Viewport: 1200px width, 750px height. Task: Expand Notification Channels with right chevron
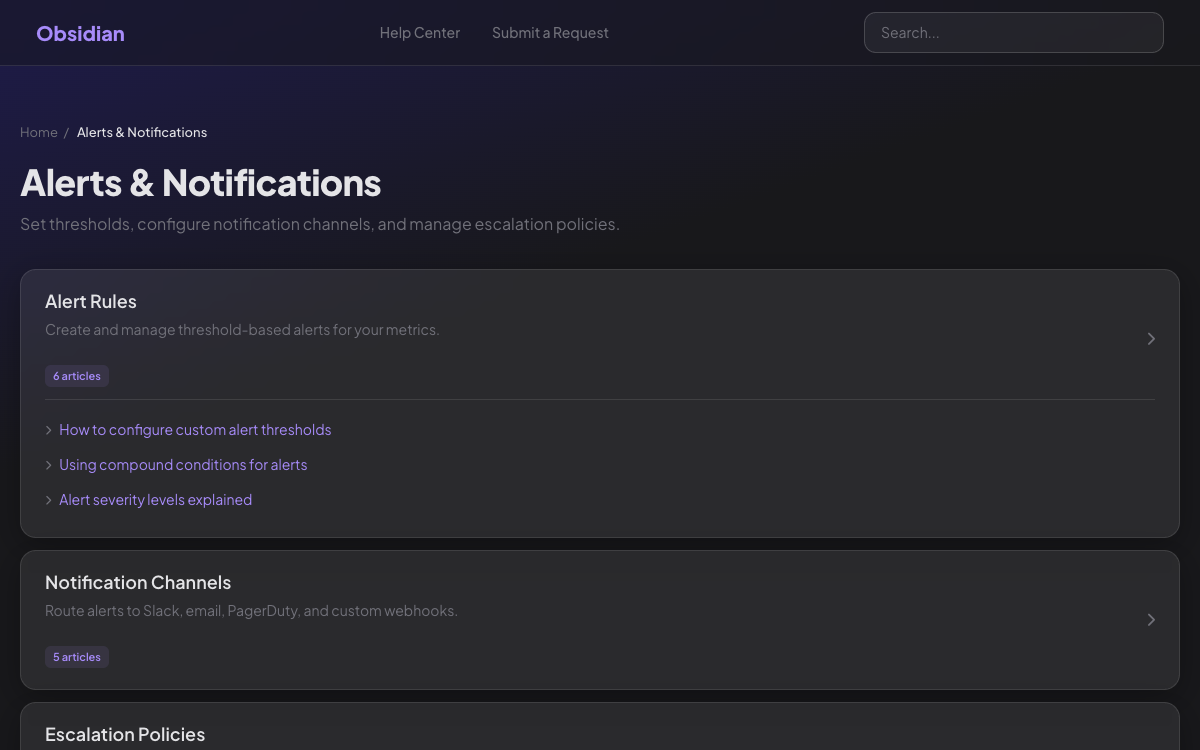pyautogui.click(x=1151, y=620)
